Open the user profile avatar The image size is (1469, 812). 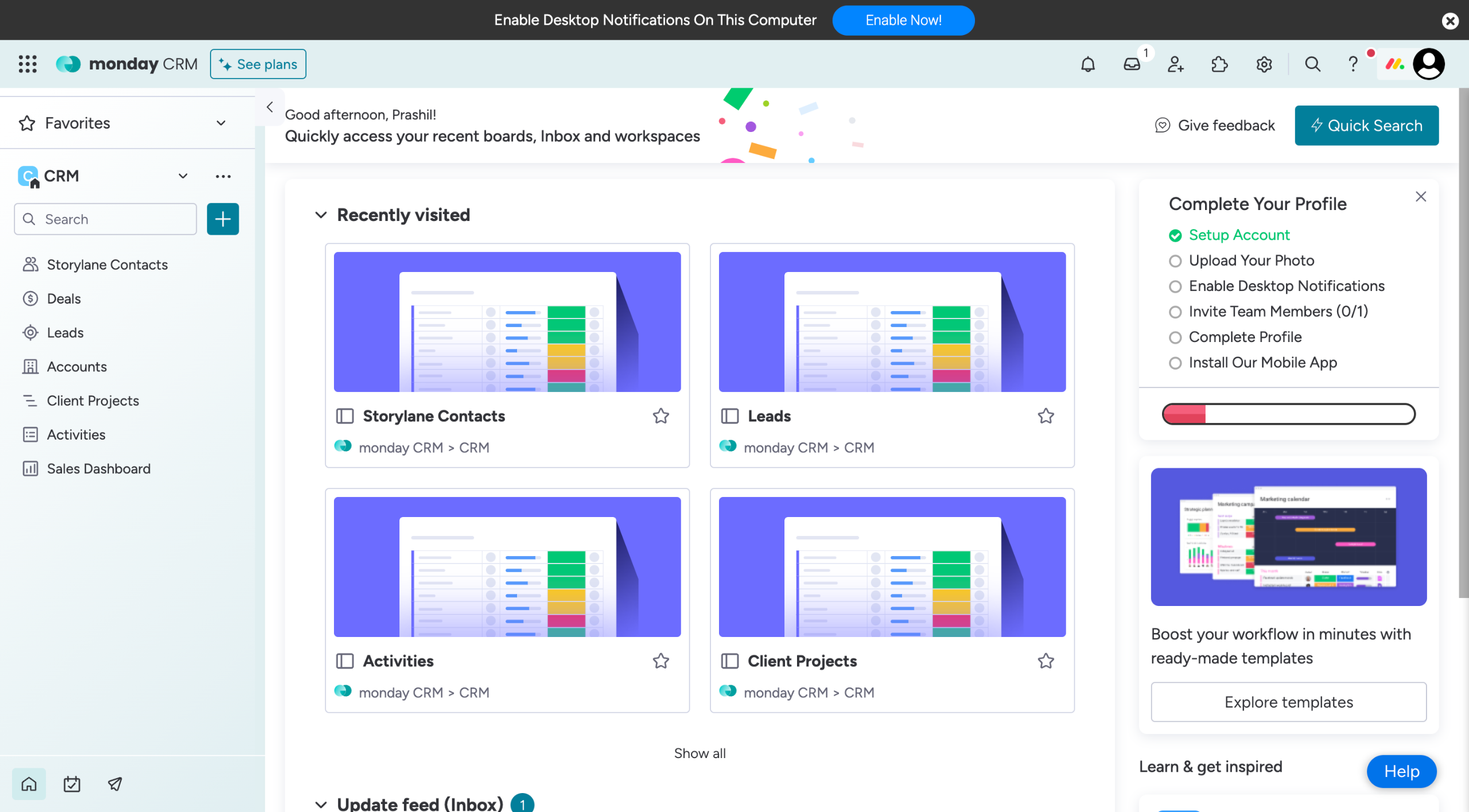1429,64
